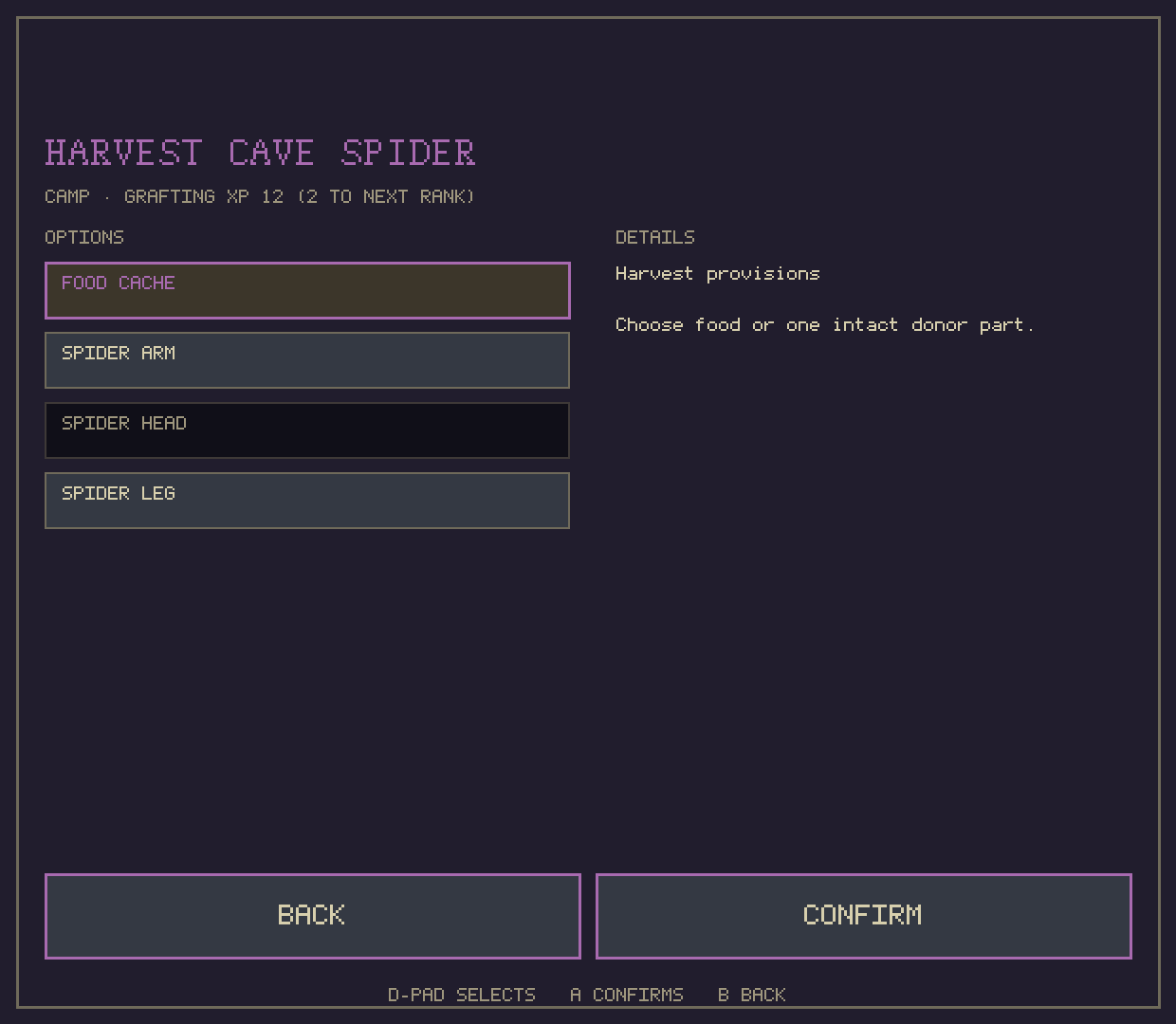Click the Options heading
Viewport: 1176px width, 1024px height.
(x=84, y=237)
